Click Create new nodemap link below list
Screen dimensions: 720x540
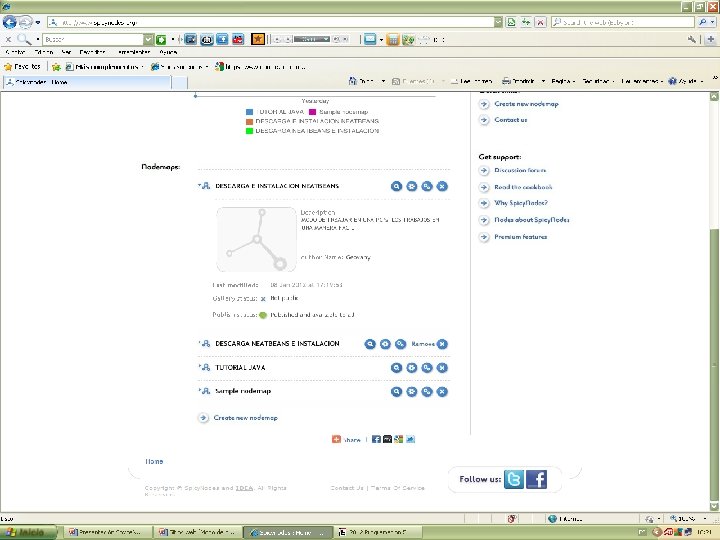click(245, 418)
